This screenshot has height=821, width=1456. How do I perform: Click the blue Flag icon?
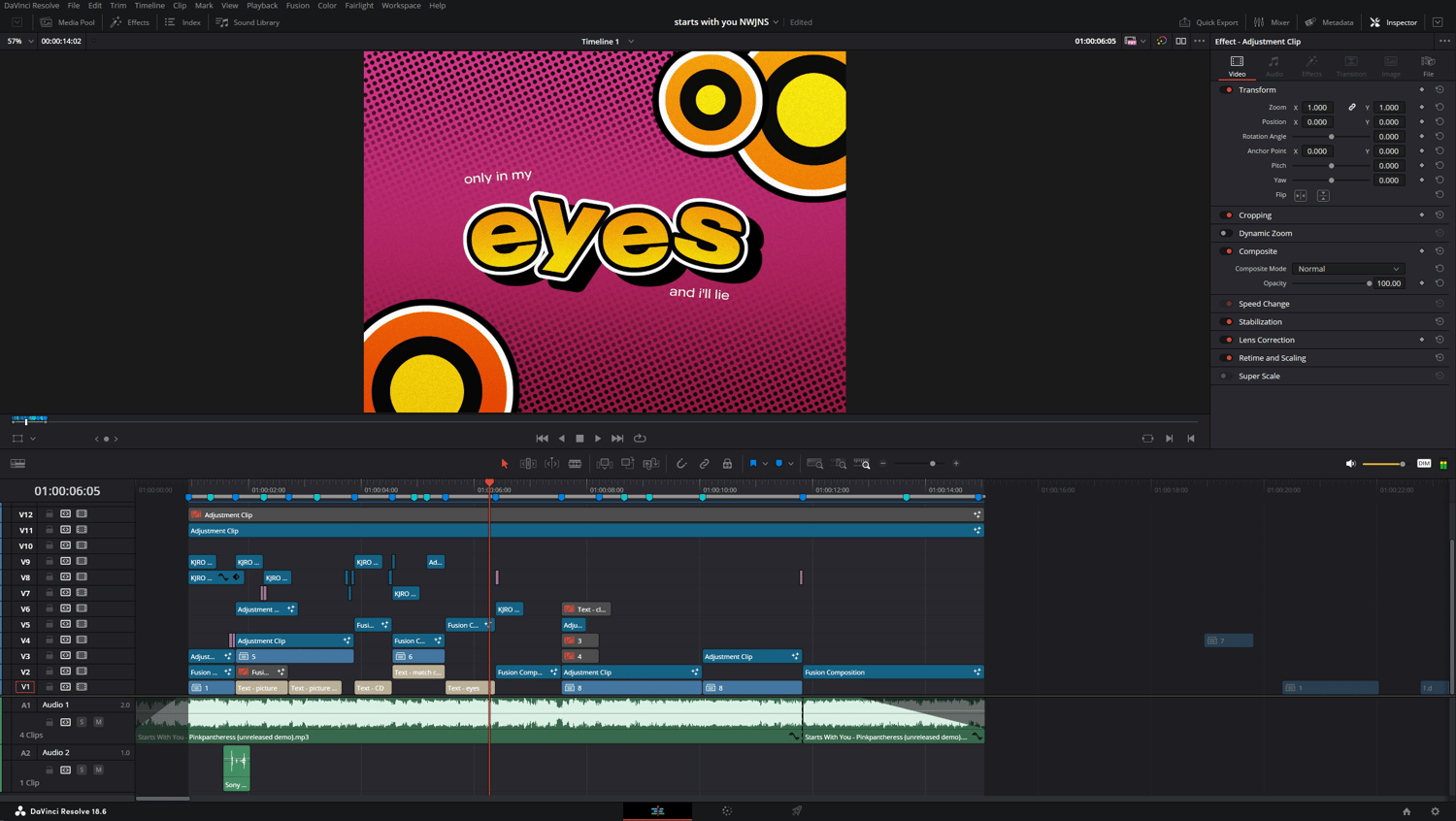coord(753,464)
